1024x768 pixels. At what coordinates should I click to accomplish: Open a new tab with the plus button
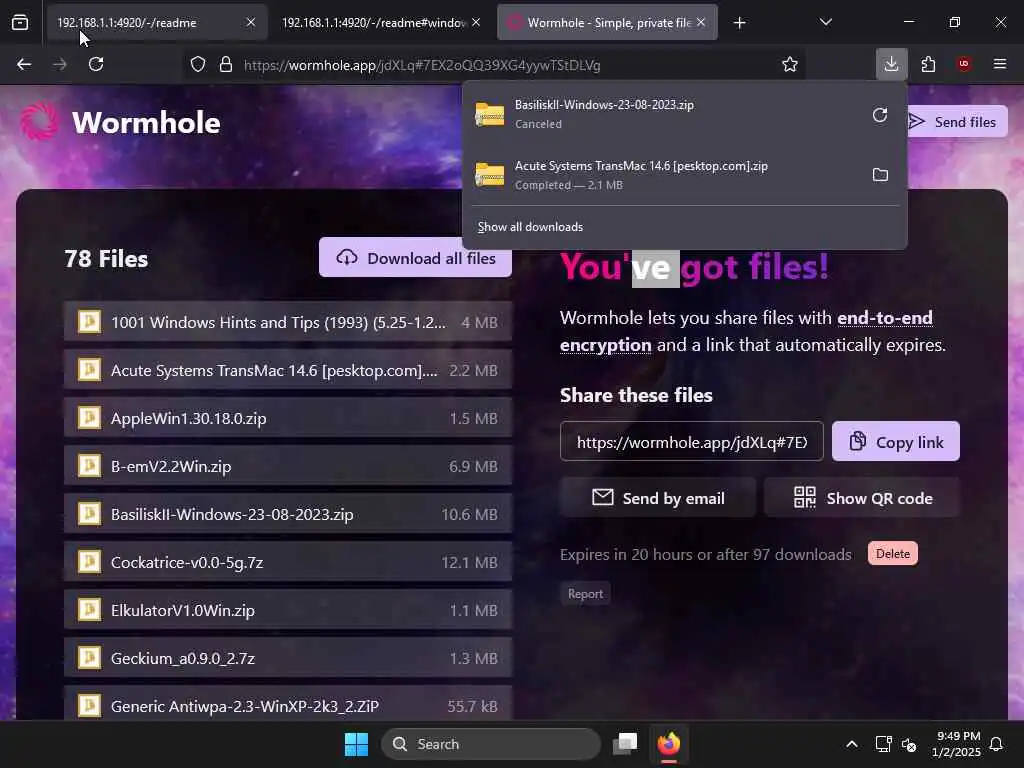(739, 23)
